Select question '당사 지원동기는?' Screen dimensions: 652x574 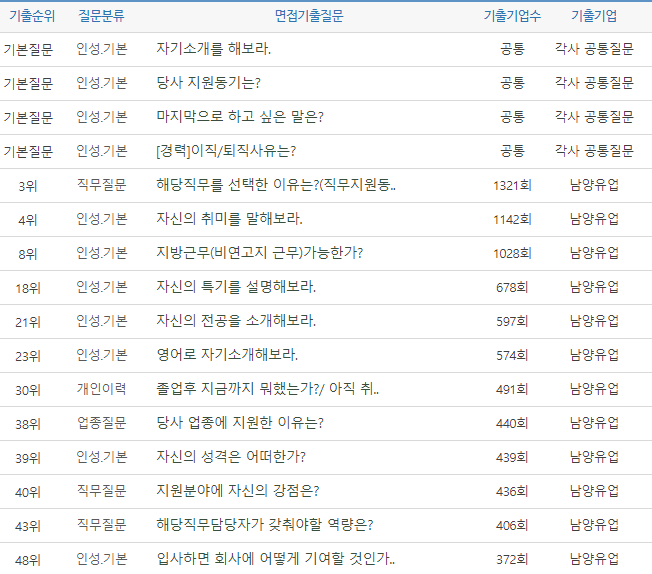pos(208,83)
